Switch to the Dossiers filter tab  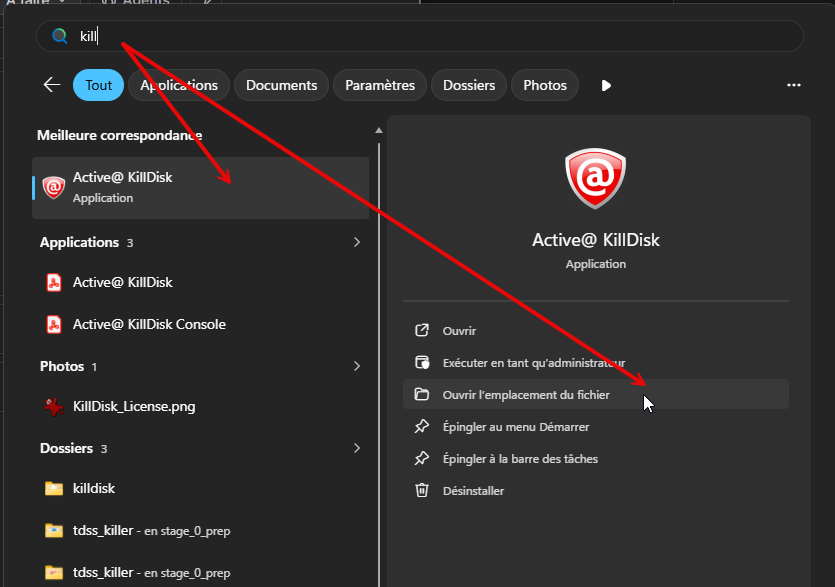coord(469,85)
